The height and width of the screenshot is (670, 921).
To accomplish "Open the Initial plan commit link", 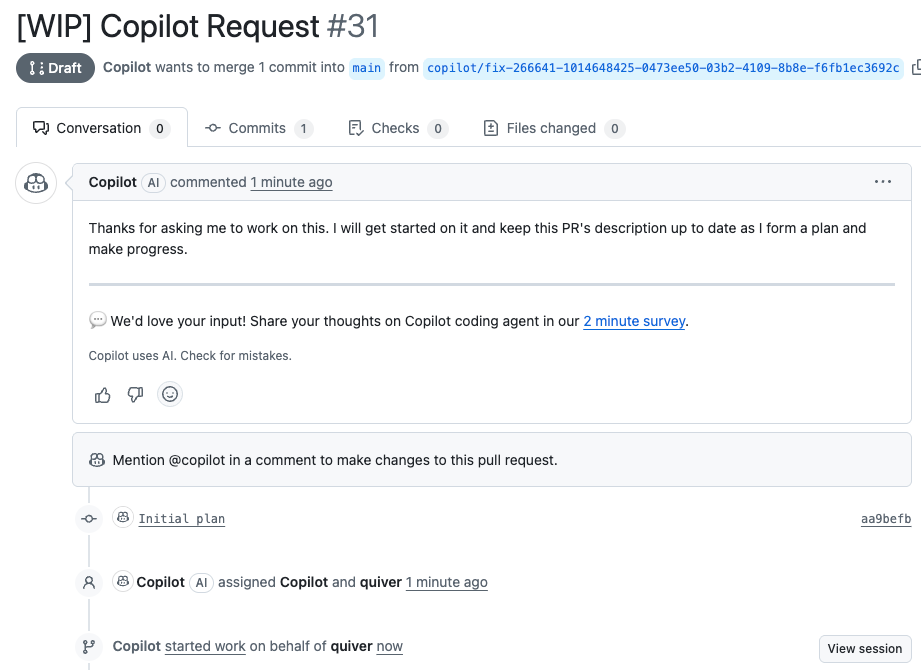I will [181, 519].
